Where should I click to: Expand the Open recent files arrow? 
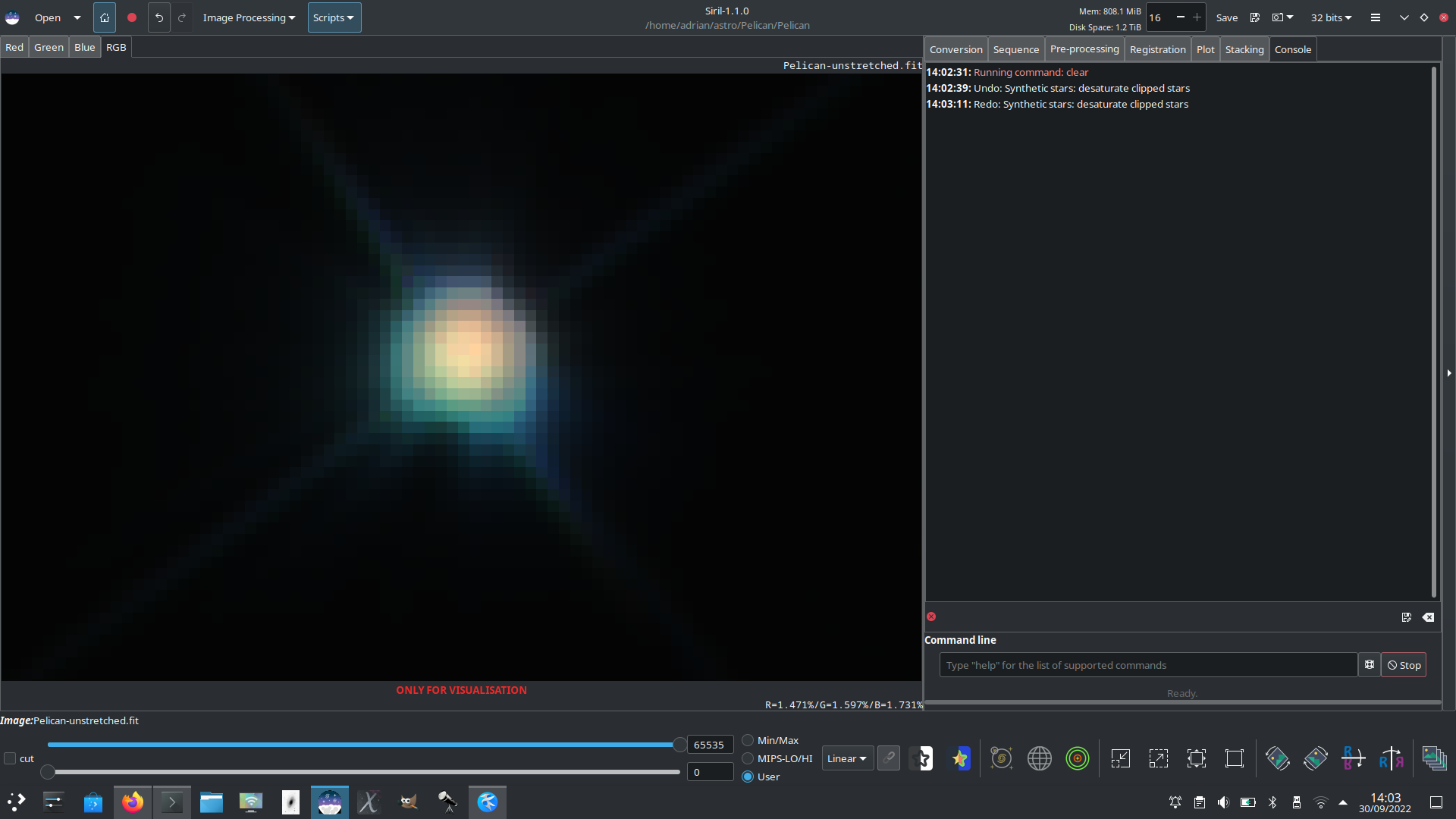[x=77, y=17]
